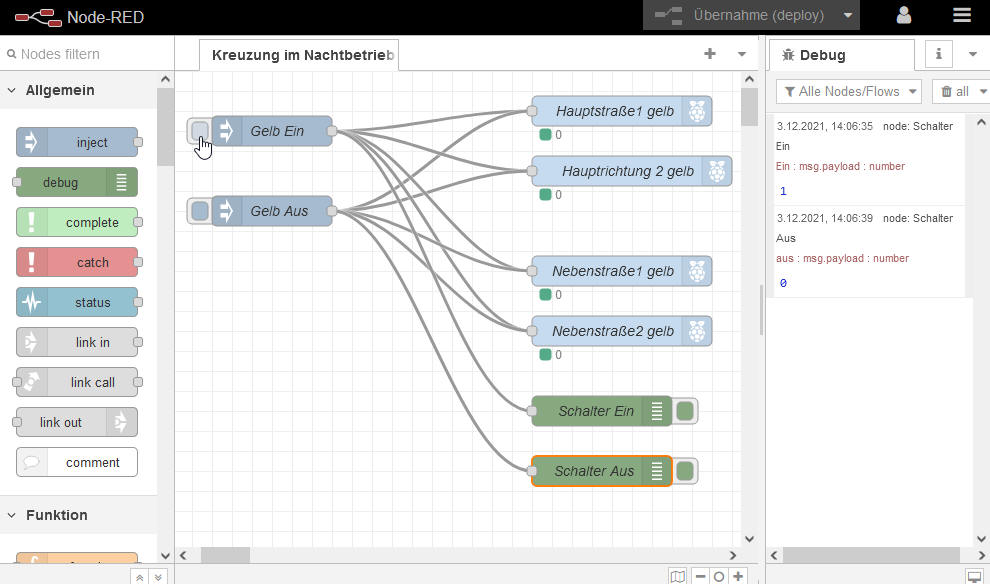The image size is (990, 584).
Task: Toggle the Schalter Ein debug output
Action: 685,411
